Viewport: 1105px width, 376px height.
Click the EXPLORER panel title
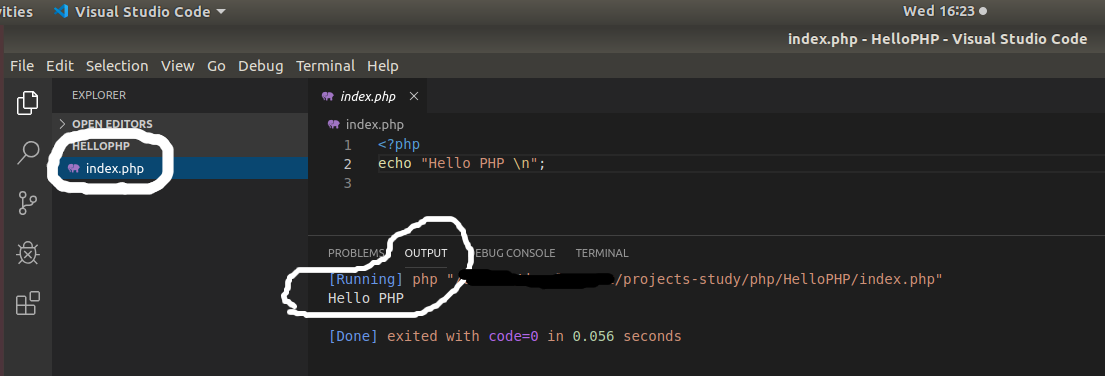coord(99,95)
